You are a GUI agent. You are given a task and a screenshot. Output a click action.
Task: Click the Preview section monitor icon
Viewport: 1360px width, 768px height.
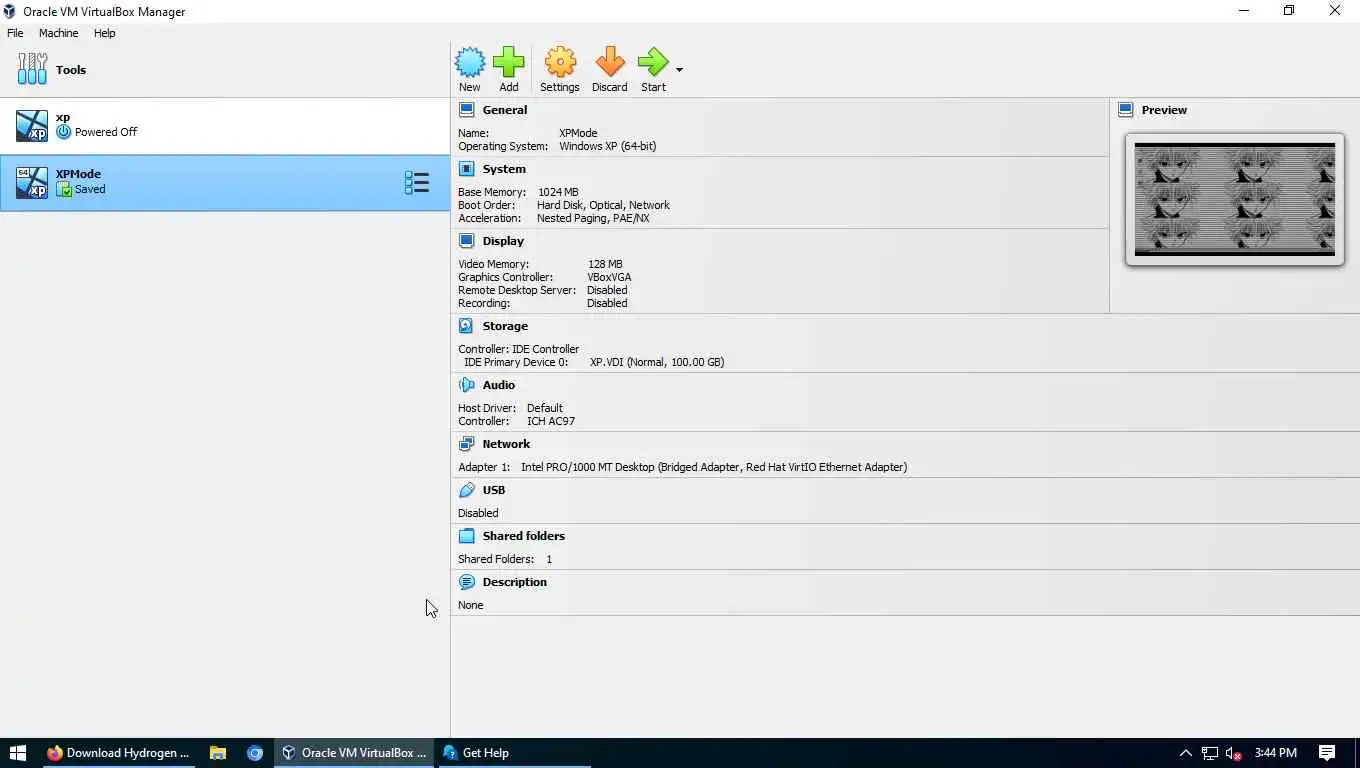click(x=1126, y=110)
